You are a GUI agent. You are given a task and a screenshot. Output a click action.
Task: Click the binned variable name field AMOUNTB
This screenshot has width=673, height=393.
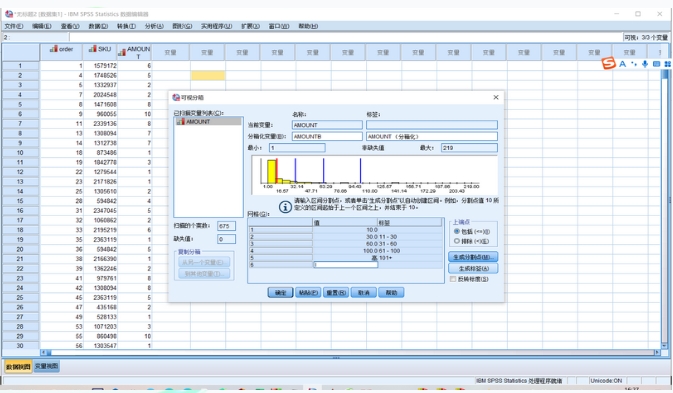click(x=327, y=136)
